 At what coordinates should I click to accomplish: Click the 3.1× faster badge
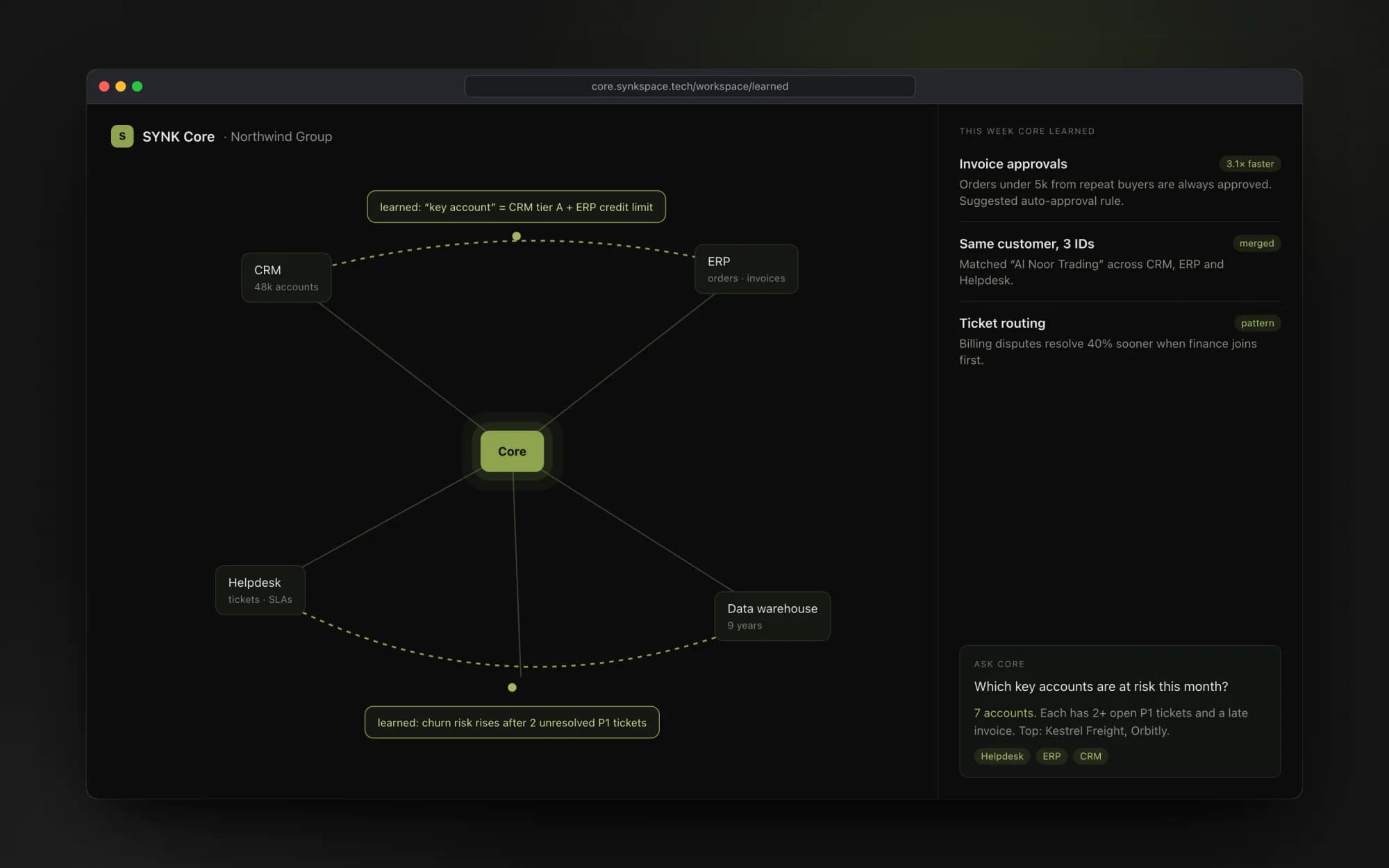click(1250, 164)
